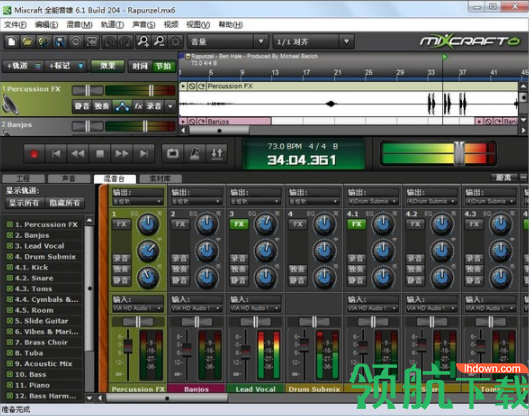Toggle the metronome icon
This screenshot has height=416, width=529.
pyautogui.click(x=195, y=154)
